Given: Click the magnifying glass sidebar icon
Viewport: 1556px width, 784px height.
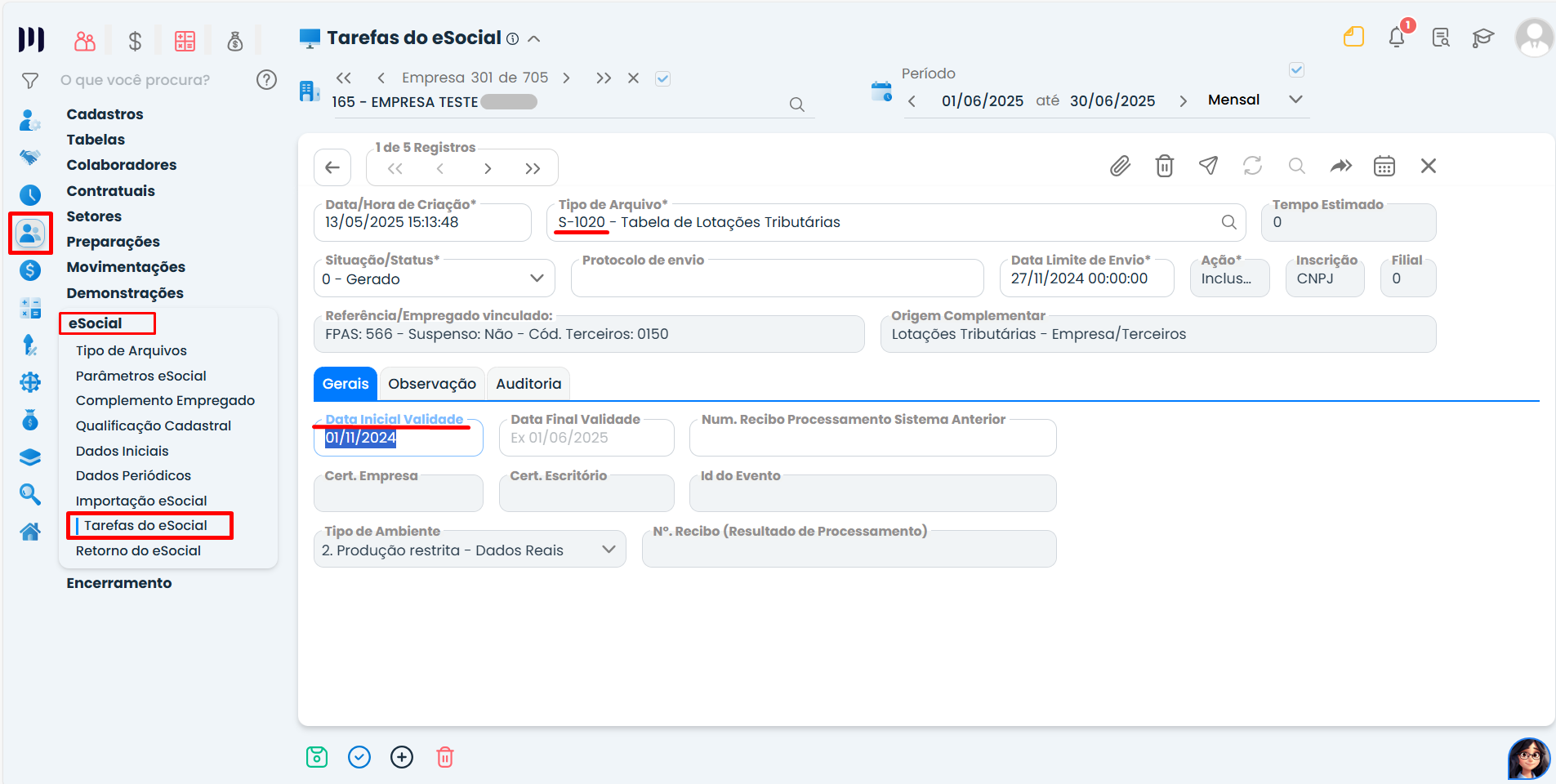Looking at the screenshot, I should 30,494.
